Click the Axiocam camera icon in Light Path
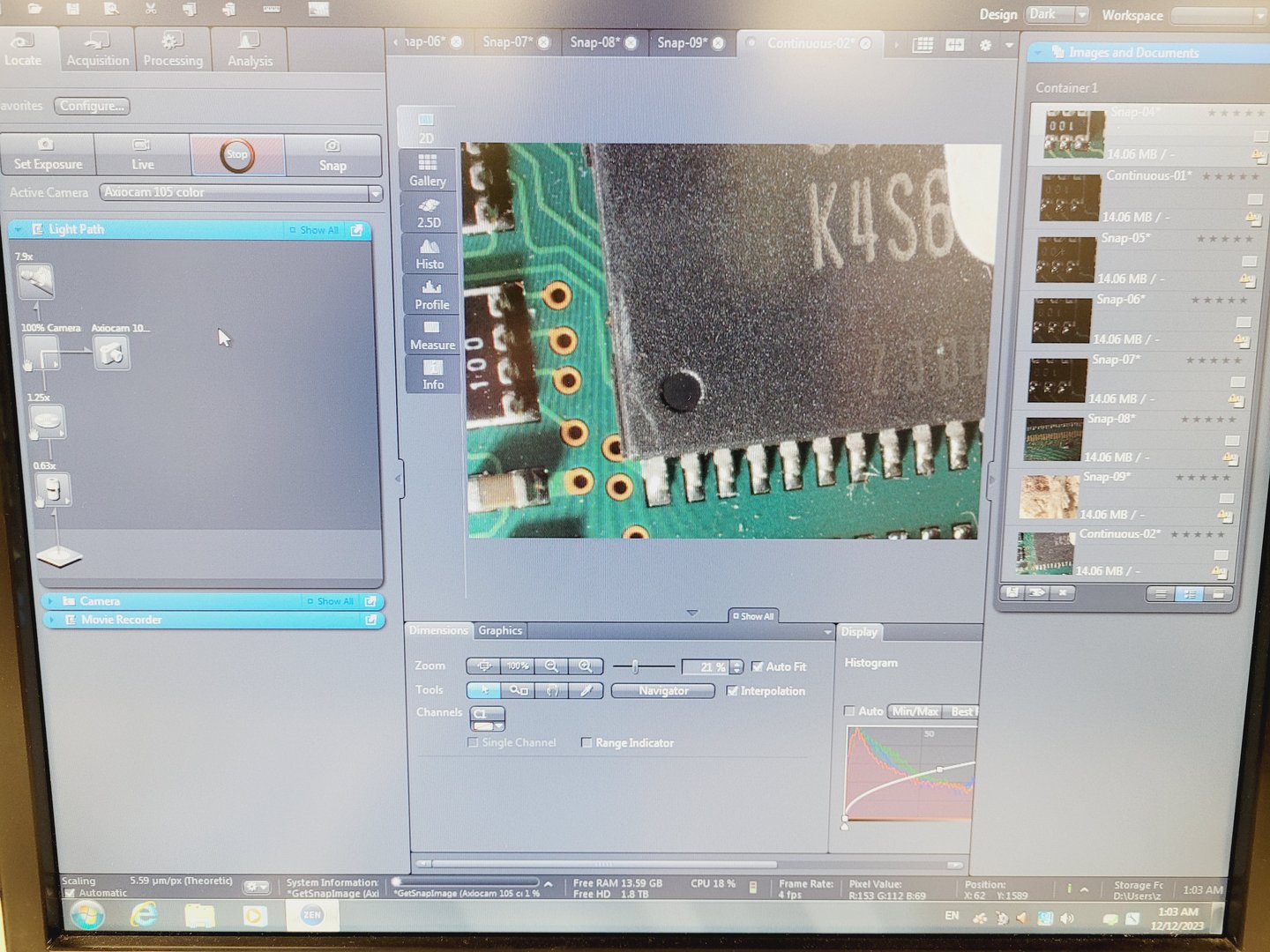 pos(112,353)
